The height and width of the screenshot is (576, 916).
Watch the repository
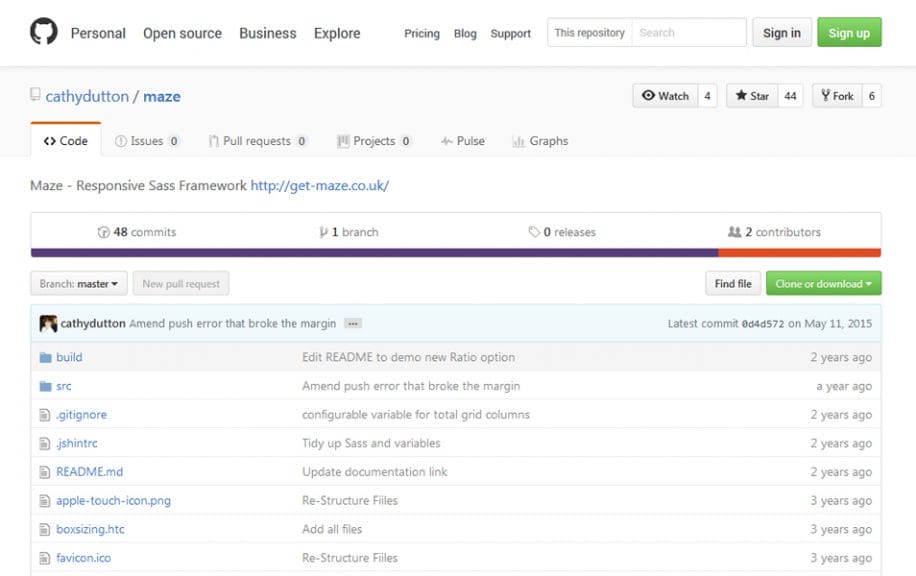tap(666, 96)
